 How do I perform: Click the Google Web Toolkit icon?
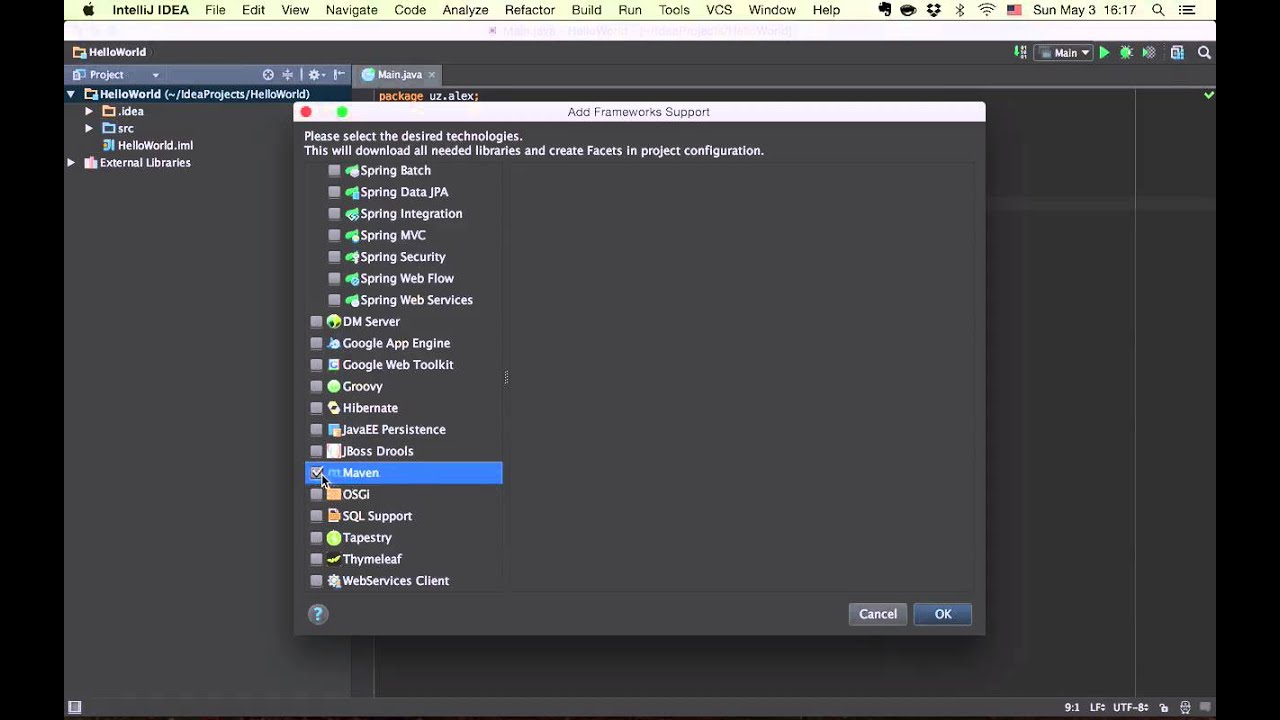(x=334, y=365)
